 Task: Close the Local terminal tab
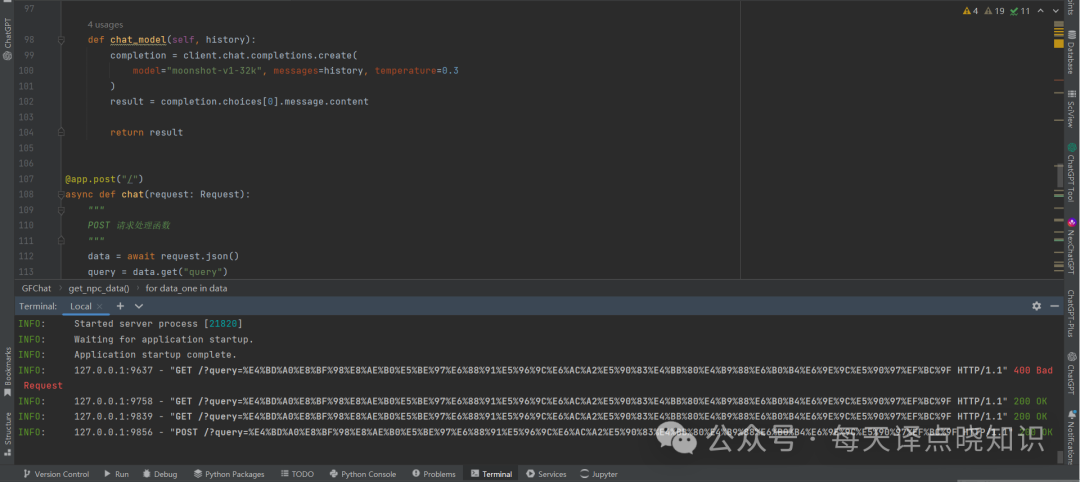pyautogui.click(x=100, y=306)
